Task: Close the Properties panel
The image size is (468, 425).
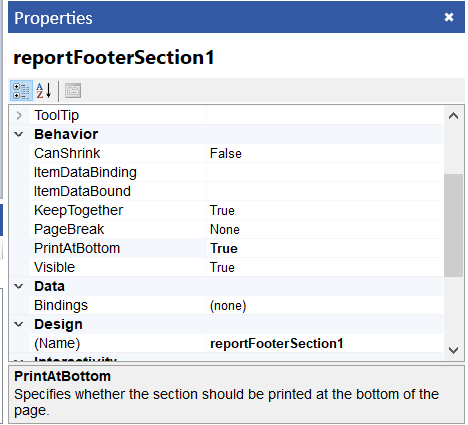Action: click(449, 17)
